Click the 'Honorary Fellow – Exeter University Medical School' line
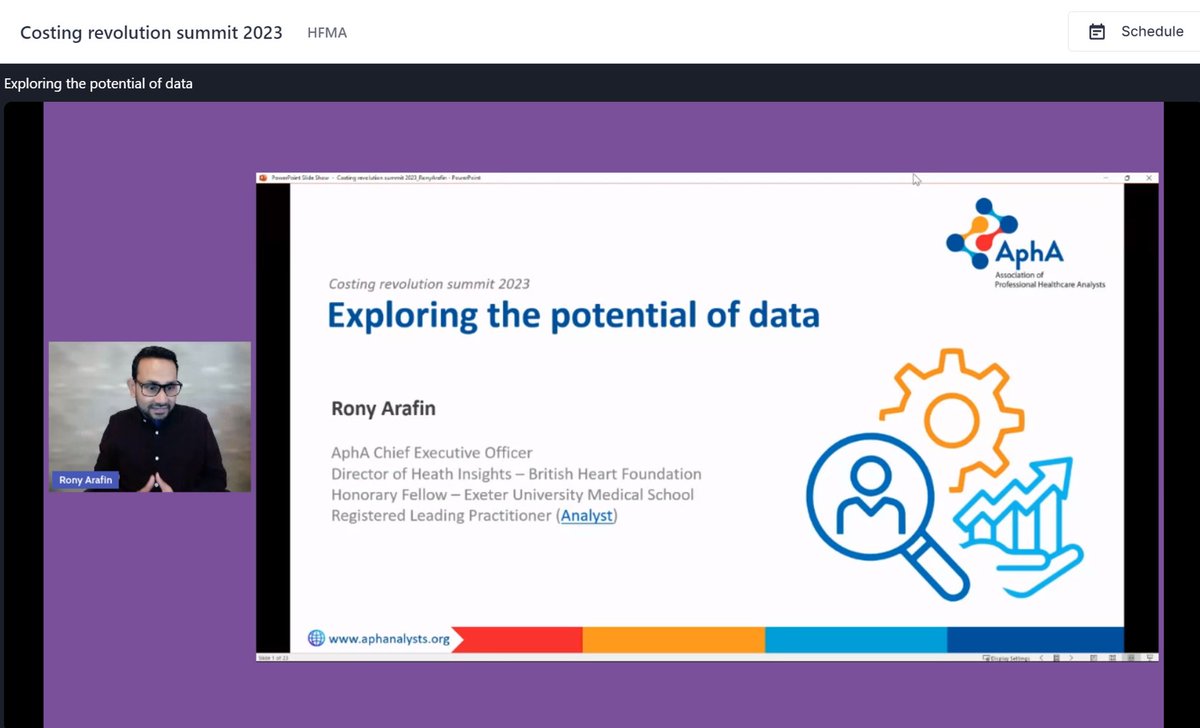 [512, 495]
